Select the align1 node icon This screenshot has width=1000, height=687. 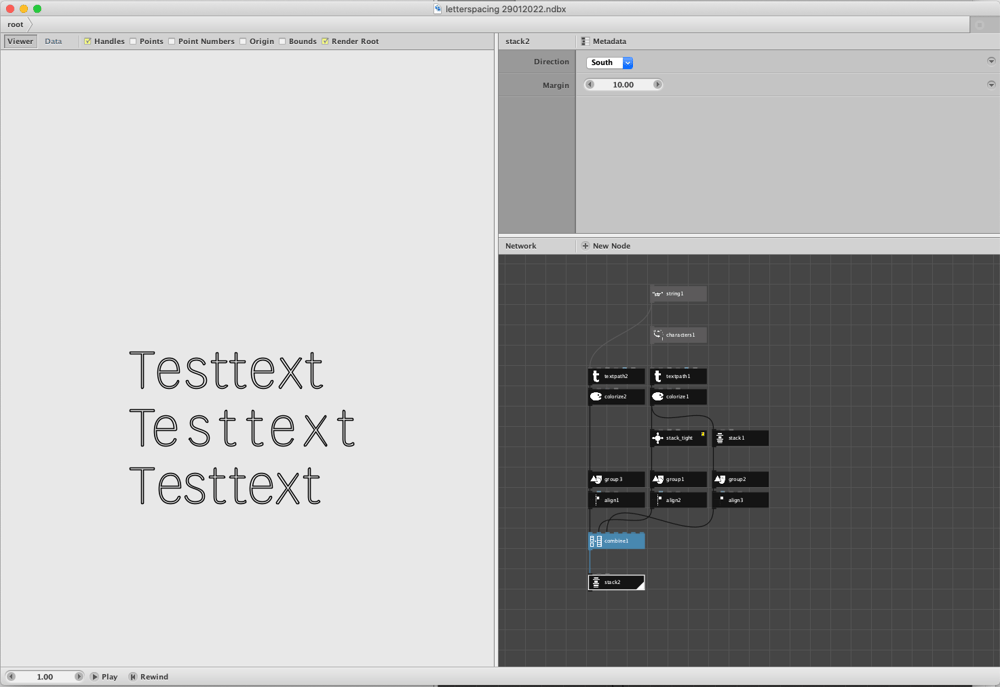596,500
